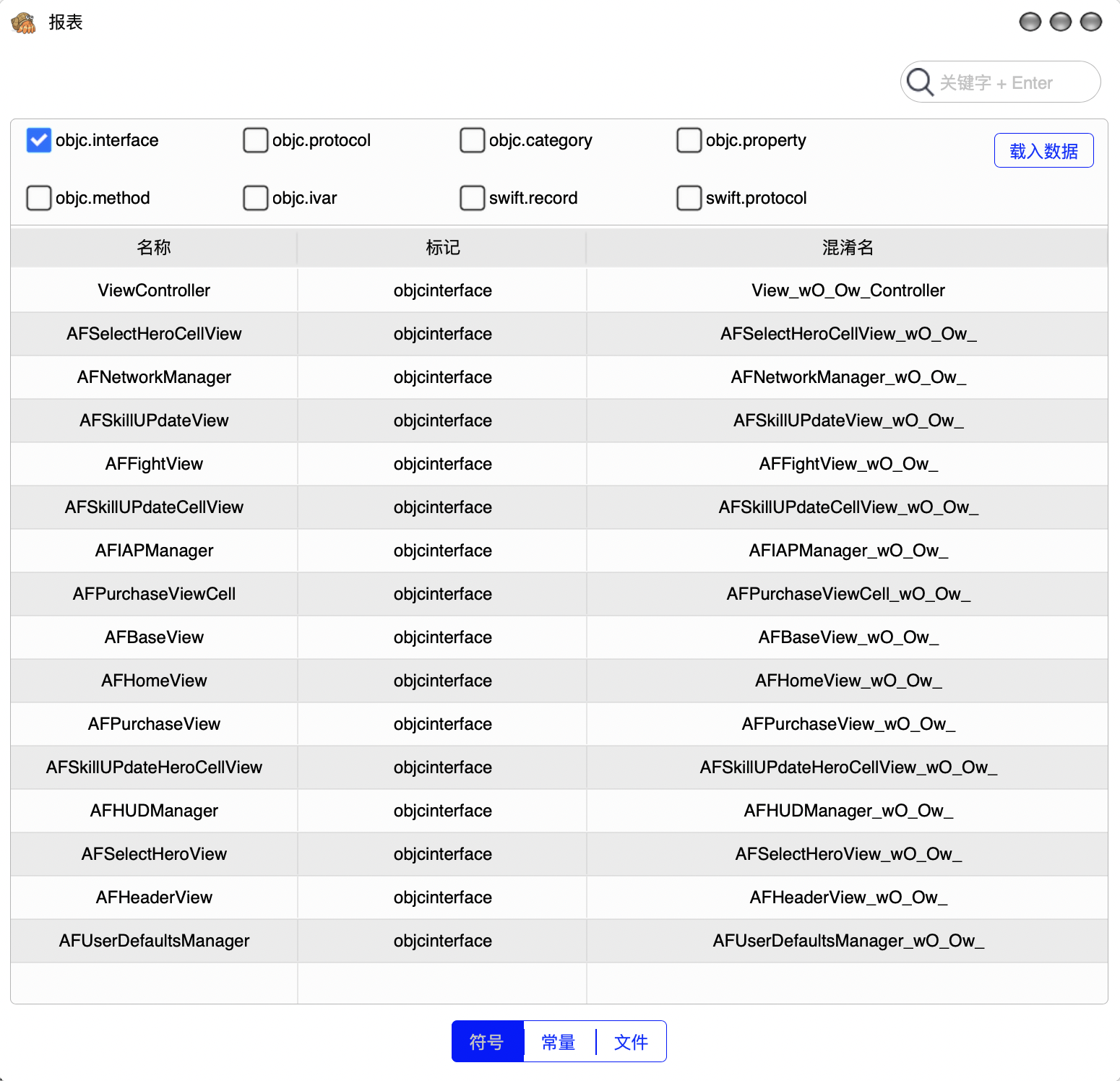The width and height of the screenshot is (1120, 1081).
Task: Enable the objc.category checkbox
Action: coord(473,140)
